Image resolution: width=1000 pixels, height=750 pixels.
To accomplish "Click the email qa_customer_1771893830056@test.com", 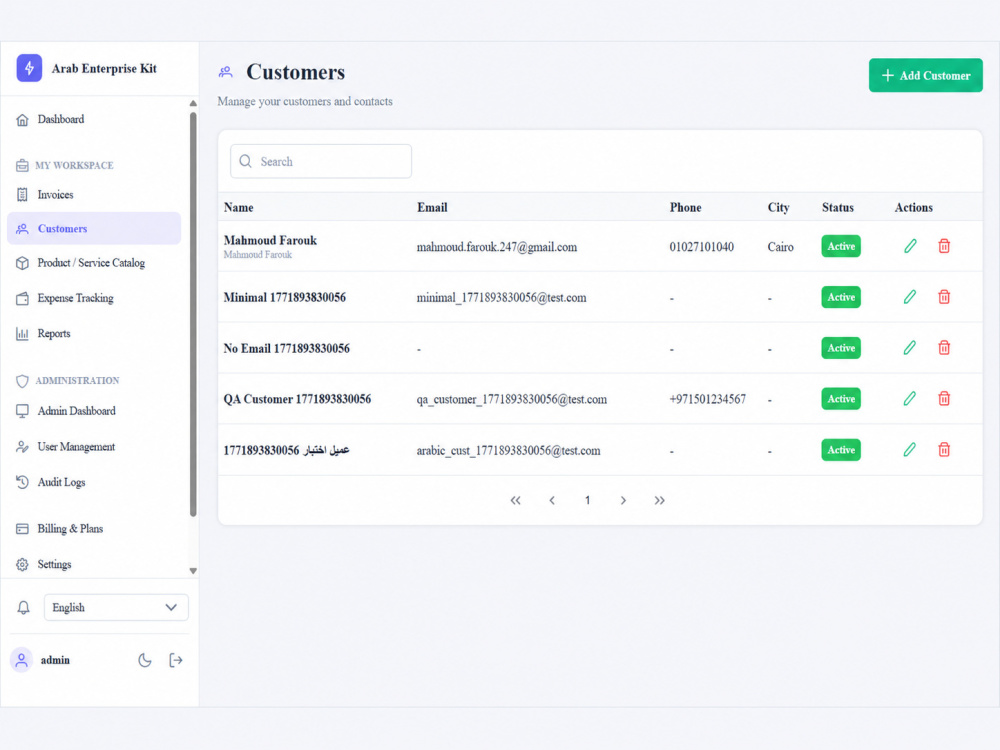I will point(512,400).
